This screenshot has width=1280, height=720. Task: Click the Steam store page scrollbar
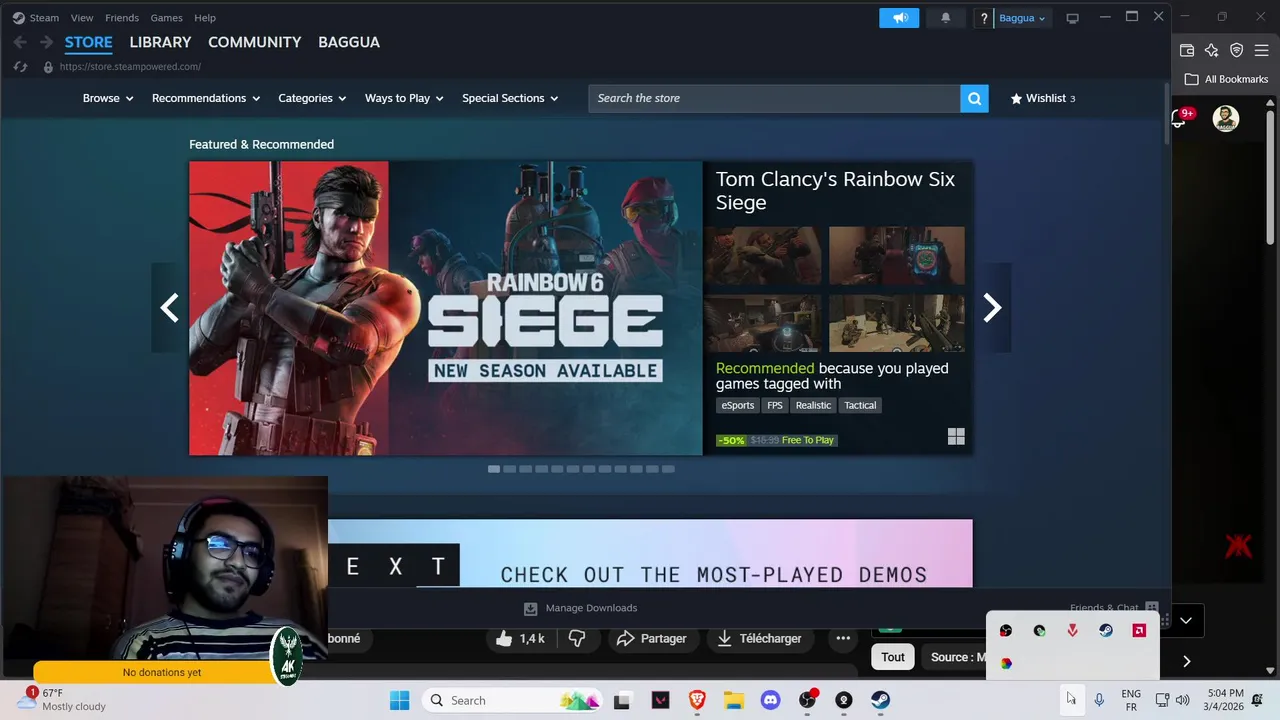pos(1166,112)
